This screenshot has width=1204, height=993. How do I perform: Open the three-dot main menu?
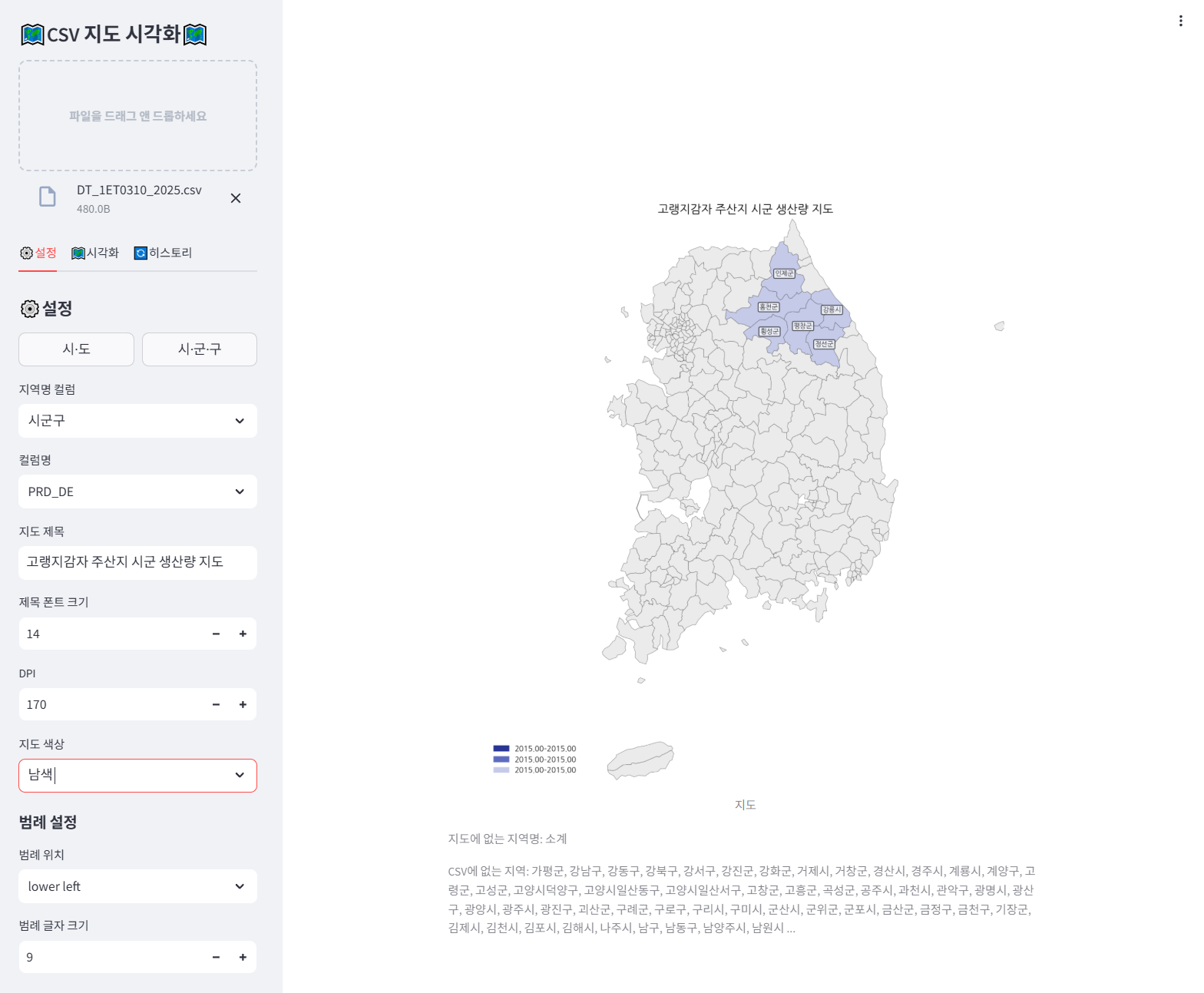(x=1180, y=21)
